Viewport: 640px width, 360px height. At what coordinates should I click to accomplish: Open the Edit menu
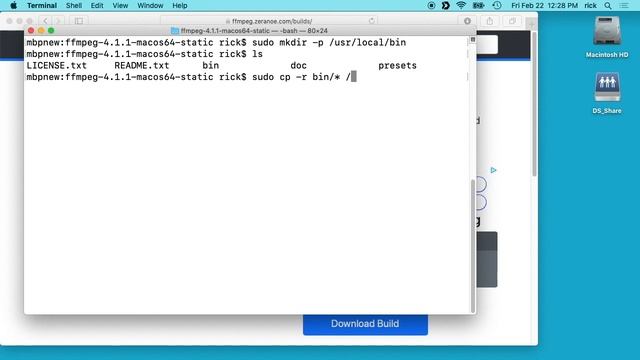coord(97,5)
